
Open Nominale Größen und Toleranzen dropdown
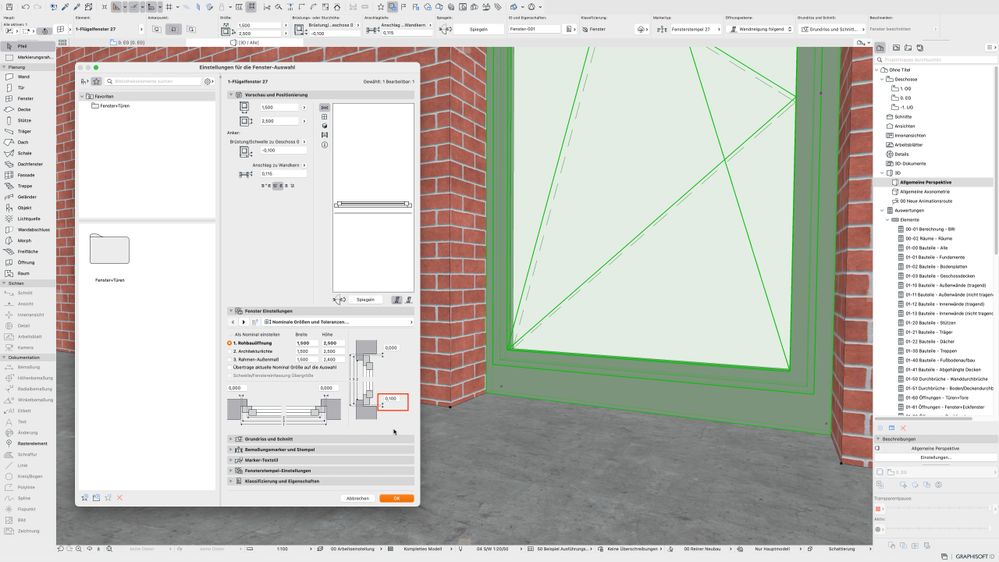pos(338,322)
